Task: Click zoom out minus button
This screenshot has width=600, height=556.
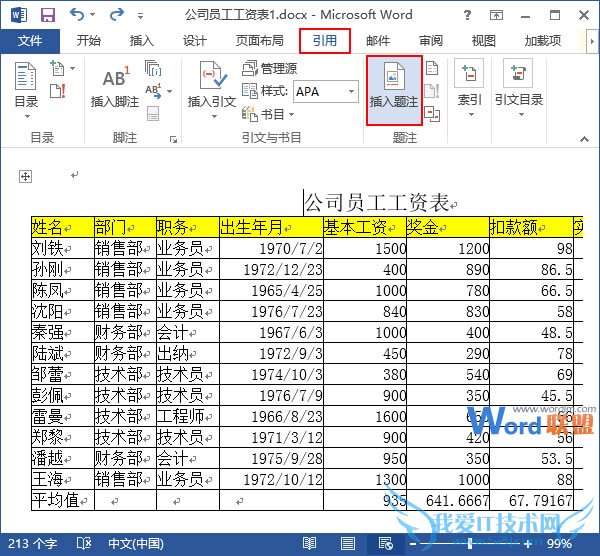Action: tap(412, 544)
